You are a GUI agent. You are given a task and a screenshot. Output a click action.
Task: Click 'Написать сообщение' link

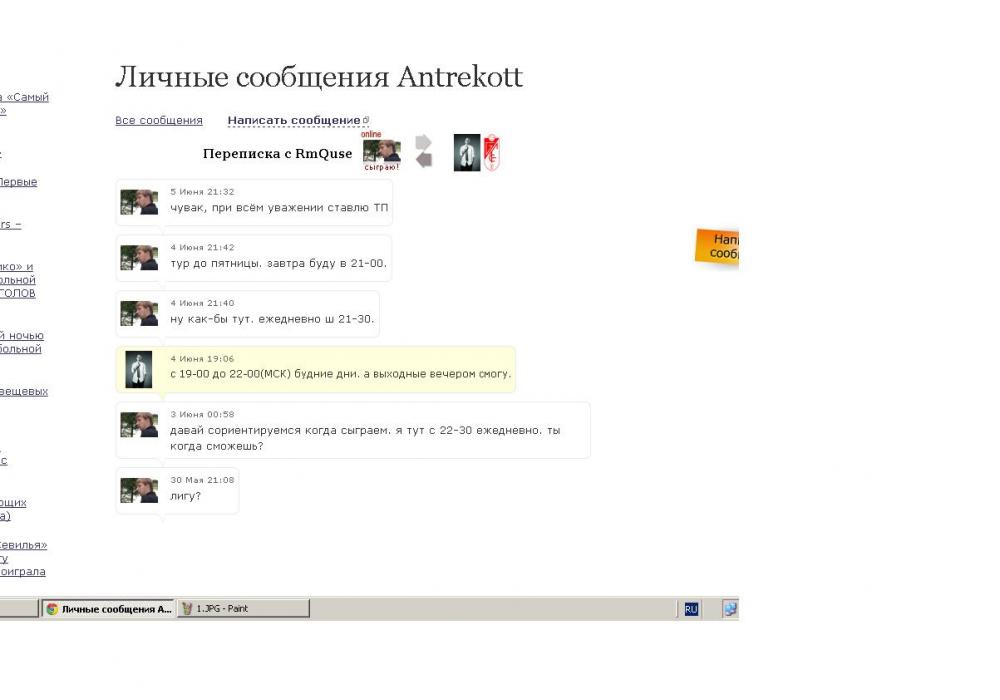294,120
